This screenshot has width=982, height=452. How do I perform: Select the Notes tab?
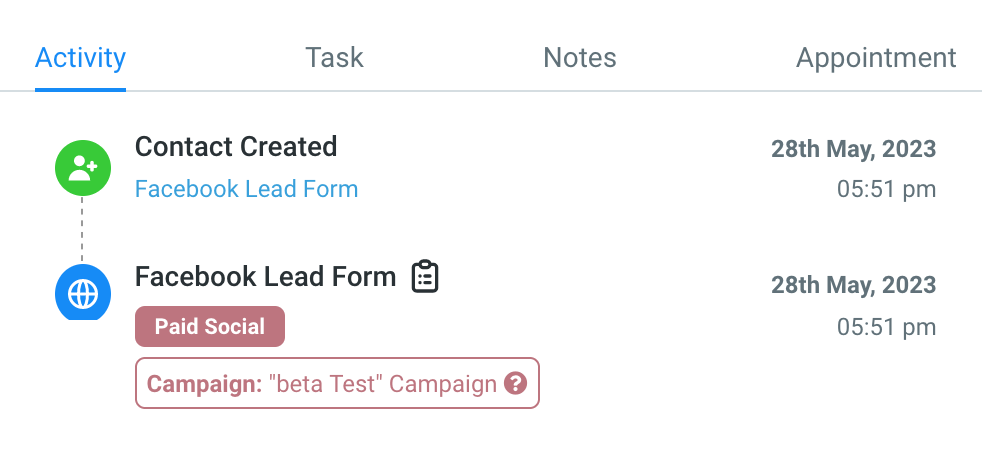(580, 58)
